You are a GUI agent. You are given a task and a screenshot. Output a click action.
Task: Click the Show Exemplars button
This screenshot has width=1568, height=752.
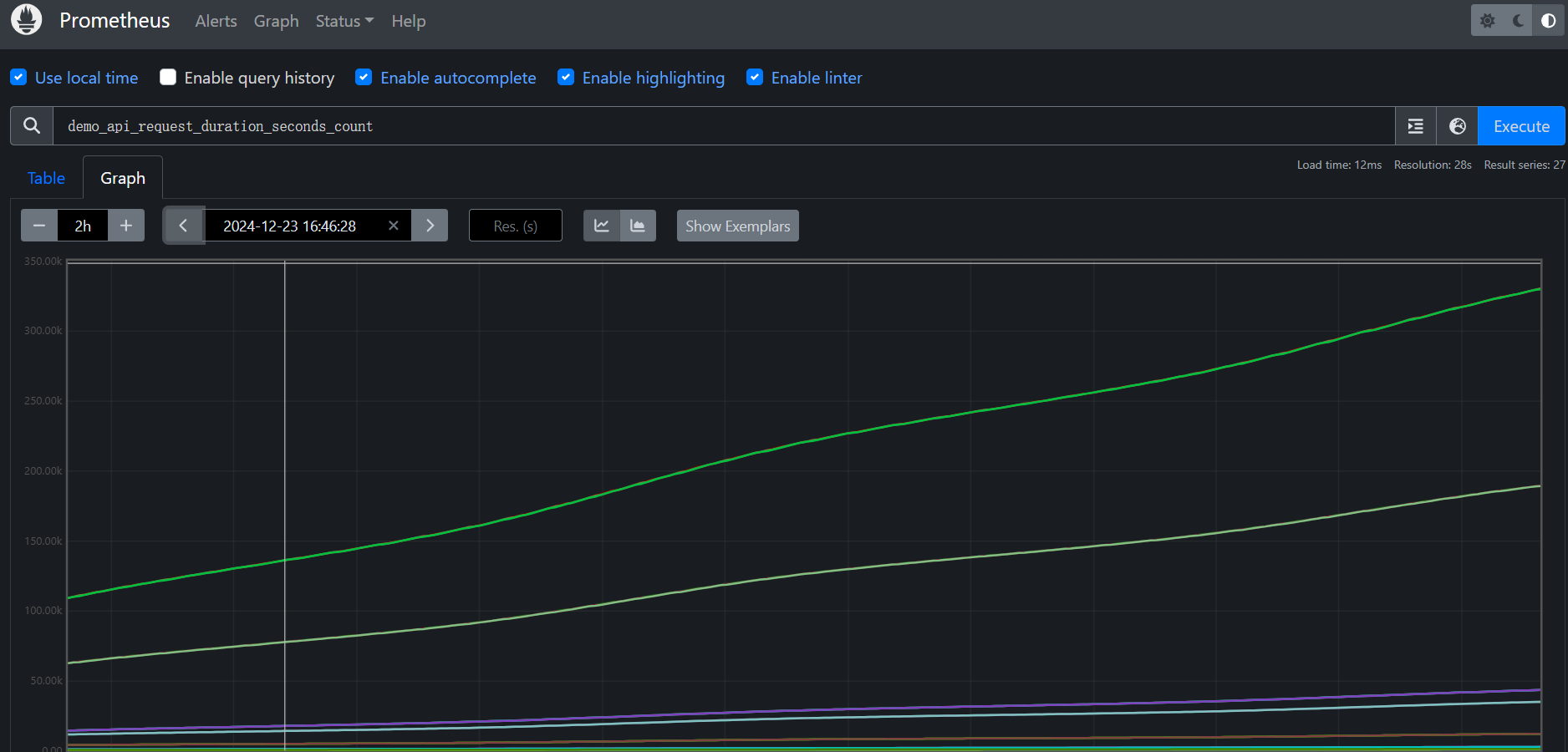[737, 226]
